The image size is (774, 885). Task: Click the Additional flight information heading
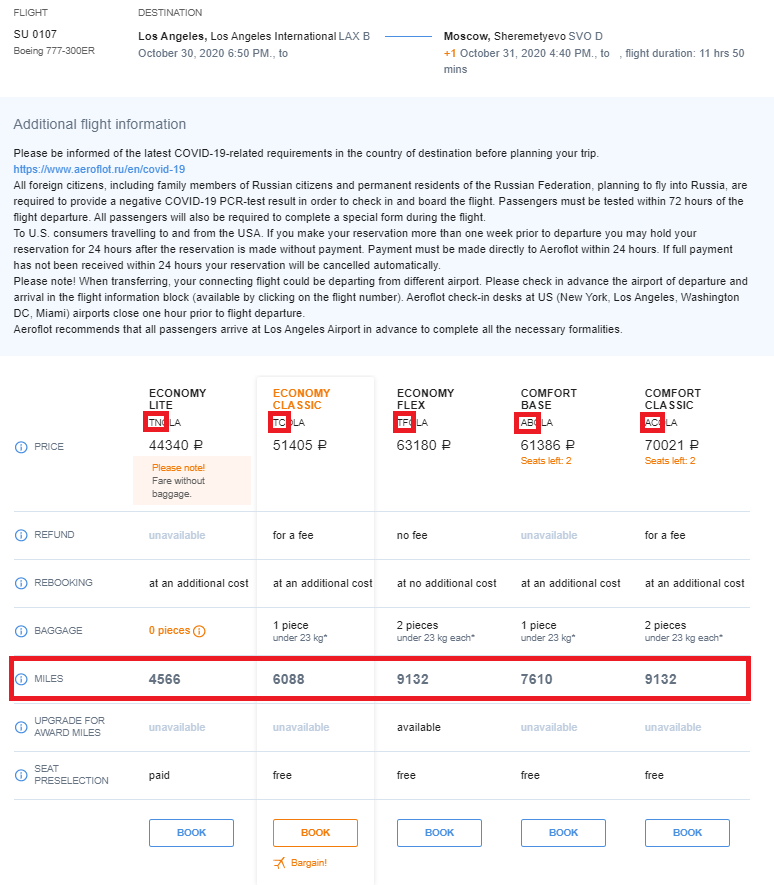coord(99,124)
